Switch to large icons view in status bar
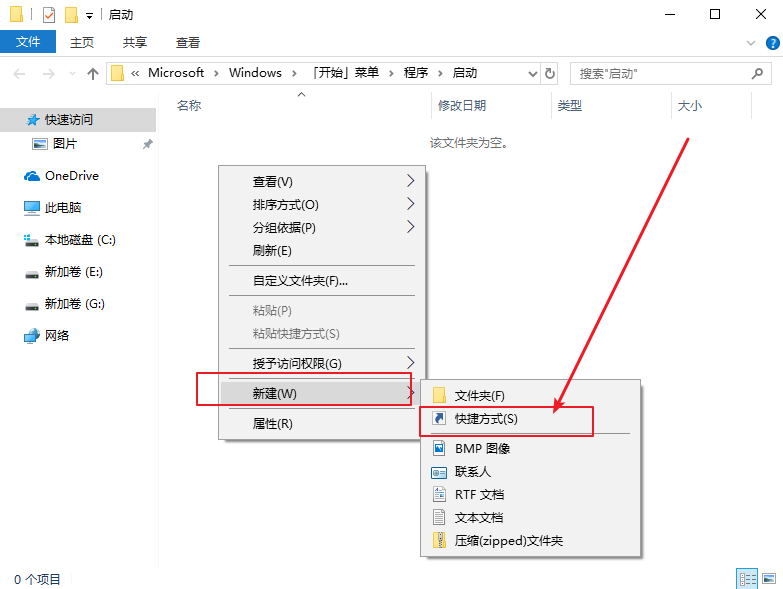Screen dimensions: 783x589 768,578
